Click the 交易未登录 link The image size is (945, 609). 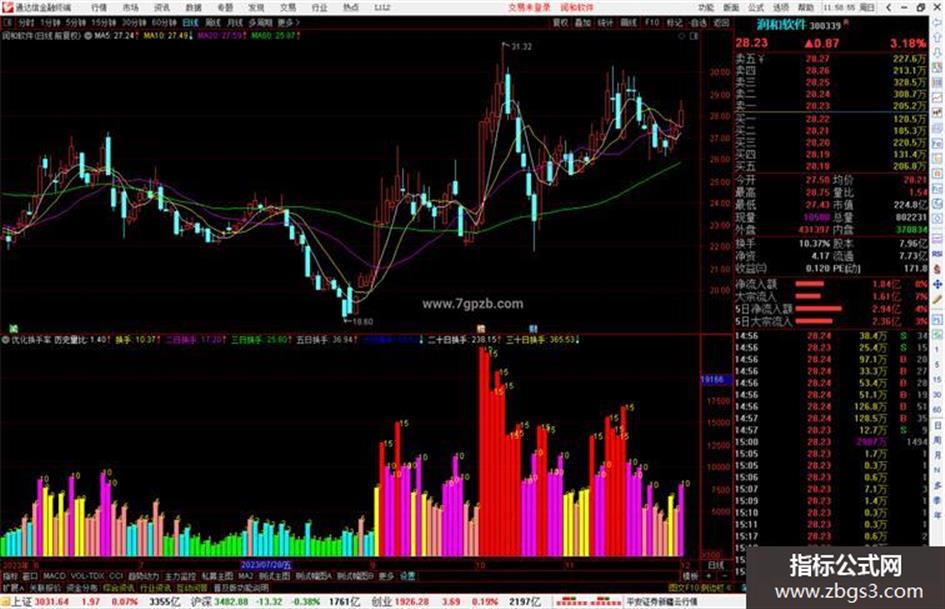tap(529, 7)
